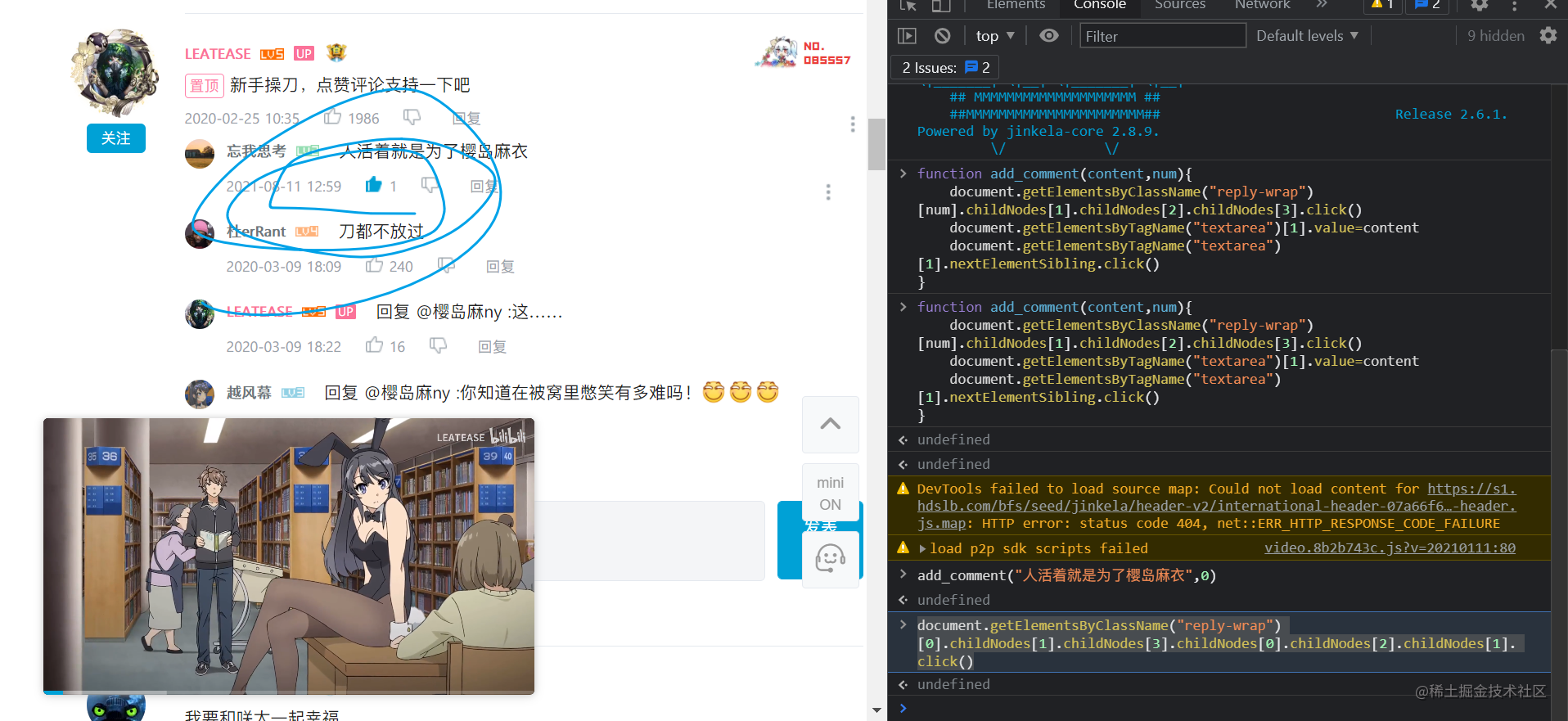Click the 置顶 pinned tag
The height and width of the screenshot is (721, 1568).
point(205,85)
